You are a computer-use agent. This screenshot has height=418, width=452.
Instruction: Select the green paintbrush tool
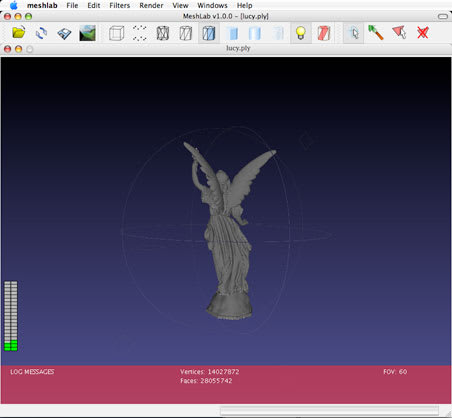coord(376,33)
